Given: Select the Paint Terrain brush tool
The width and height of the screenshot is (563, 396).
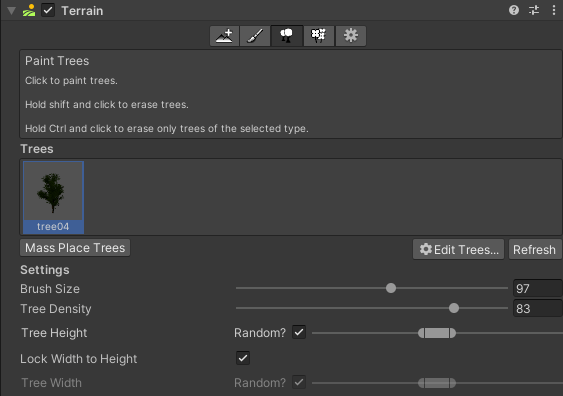Looking at the screenshot, I should tap(255, 36).
